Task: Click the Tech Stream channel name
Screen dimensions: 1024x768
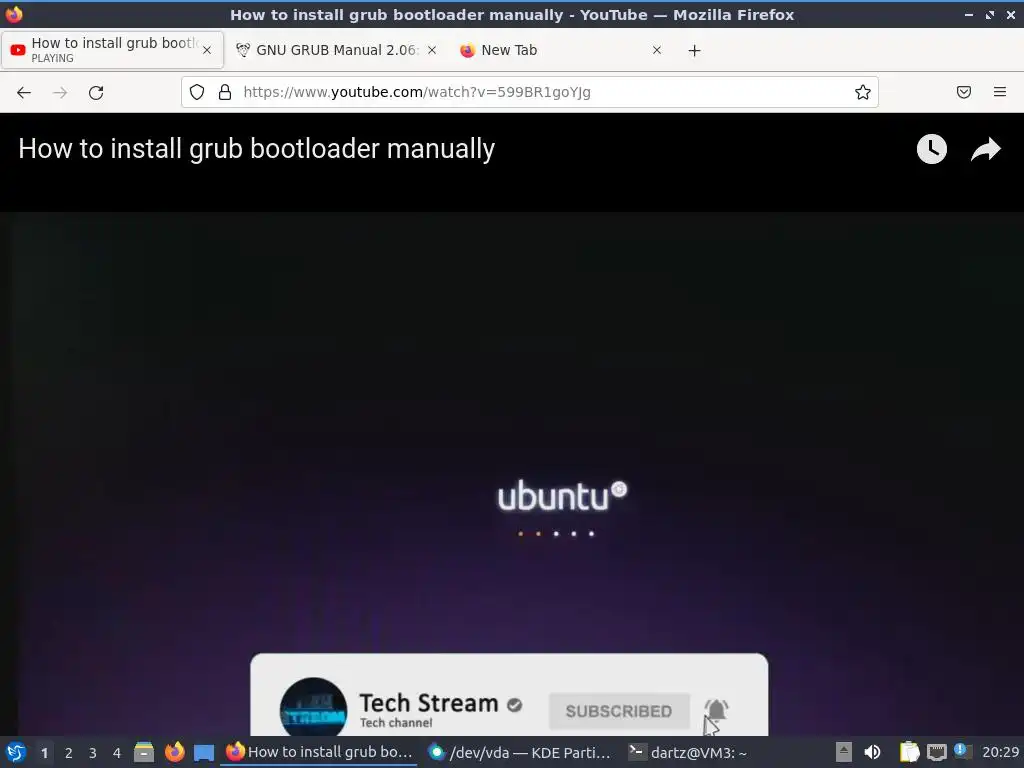Action: [x=429, y=703]
